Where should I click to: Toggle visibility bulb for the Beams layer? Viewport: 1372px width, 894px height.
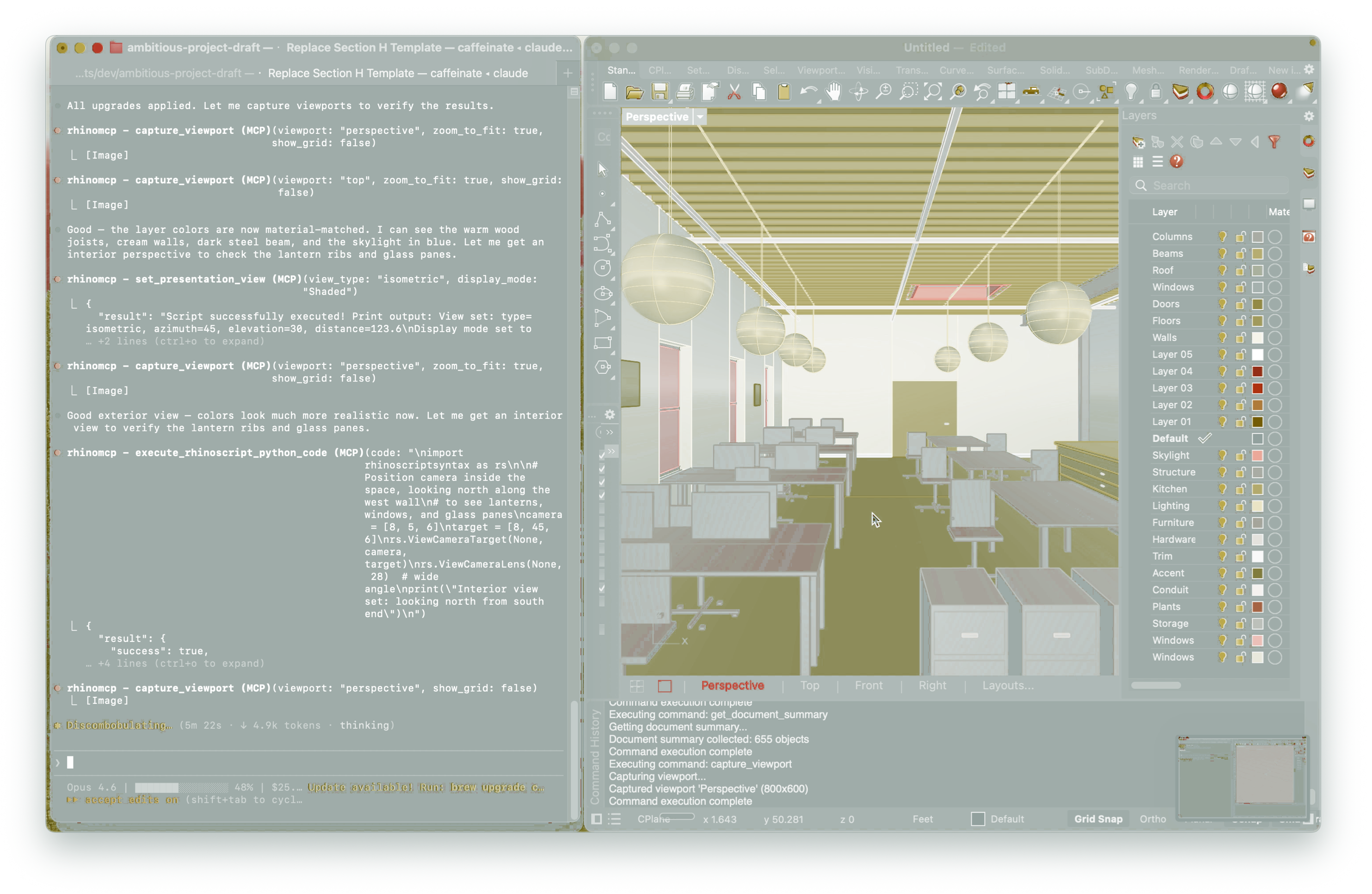pos(1221,253)
